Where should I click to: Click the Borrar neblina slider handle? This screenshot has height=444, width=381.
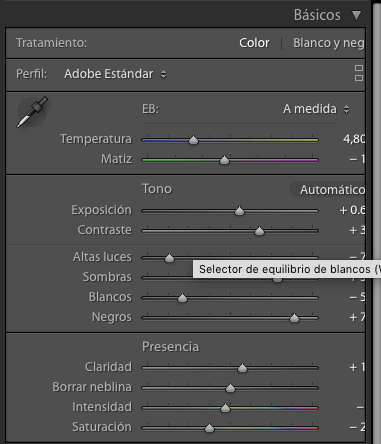pyautogui.click(x=230, y=388)
